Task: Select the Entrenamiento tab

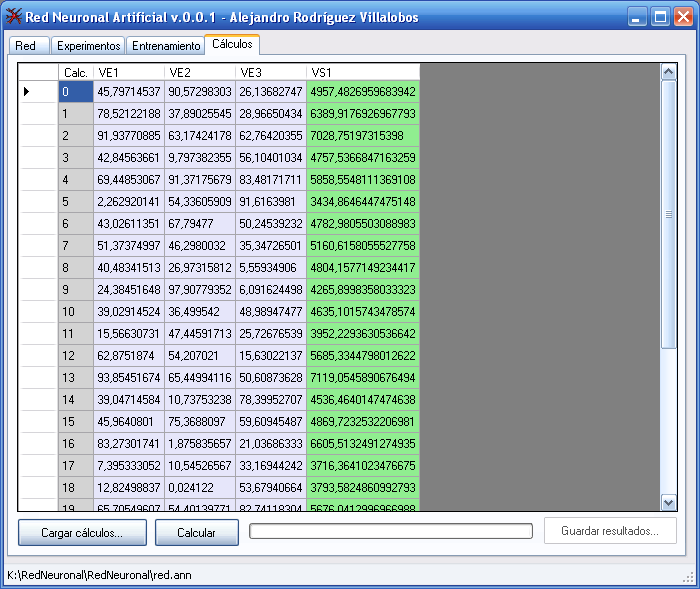Action: [165, 46]
